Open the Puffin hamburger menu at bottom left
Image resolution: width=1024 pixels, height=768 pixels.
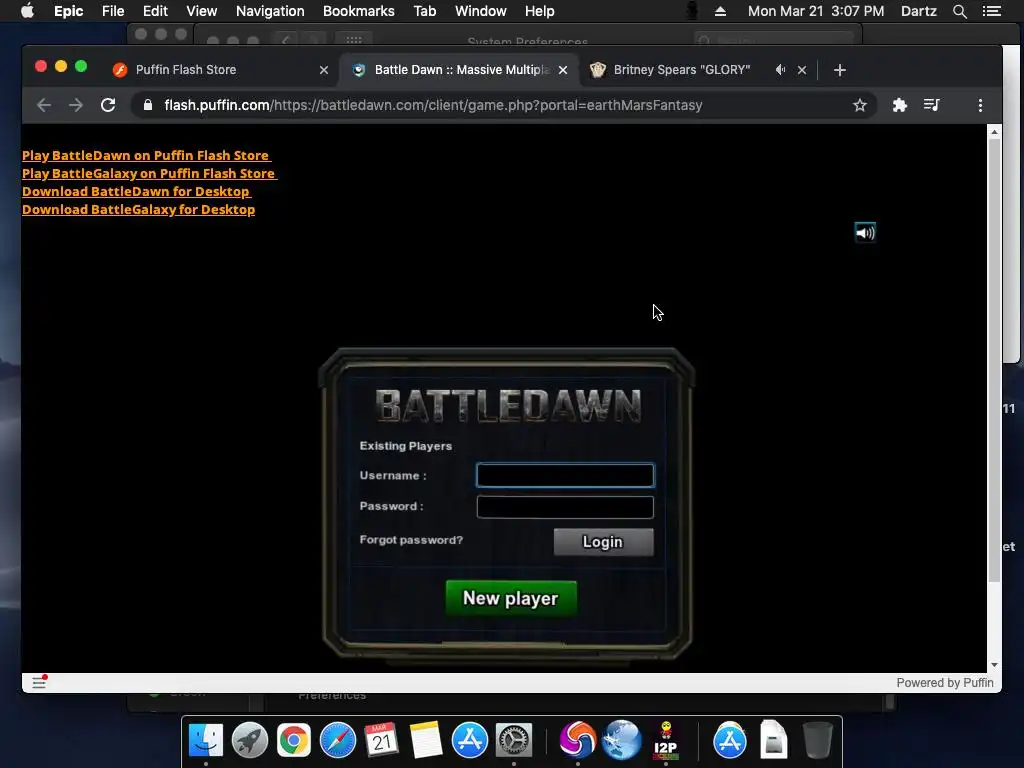click(x=39, y=682)
